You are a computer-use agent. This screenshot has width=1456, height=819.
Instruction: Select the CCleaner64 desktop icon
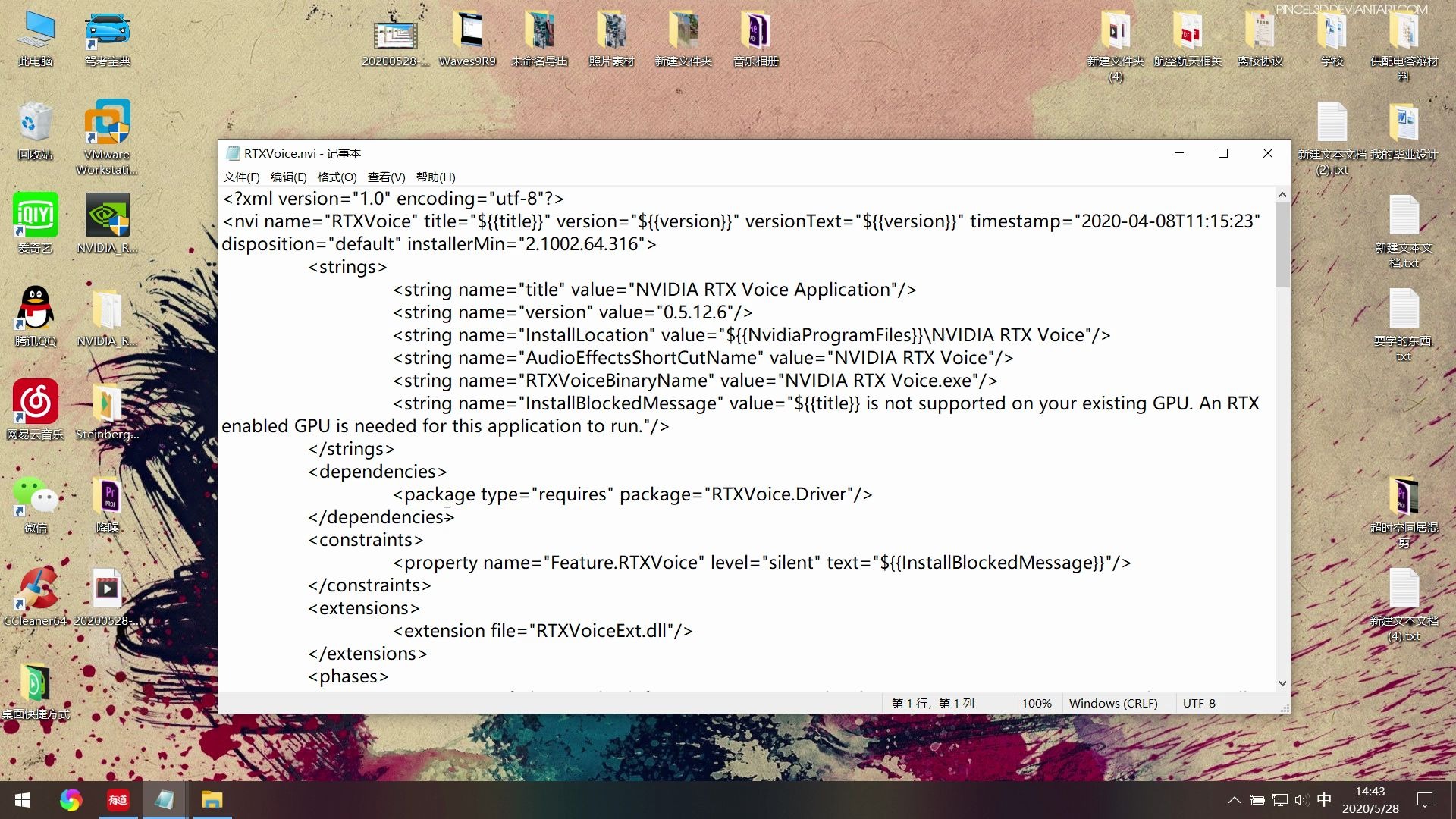(35, 589)
